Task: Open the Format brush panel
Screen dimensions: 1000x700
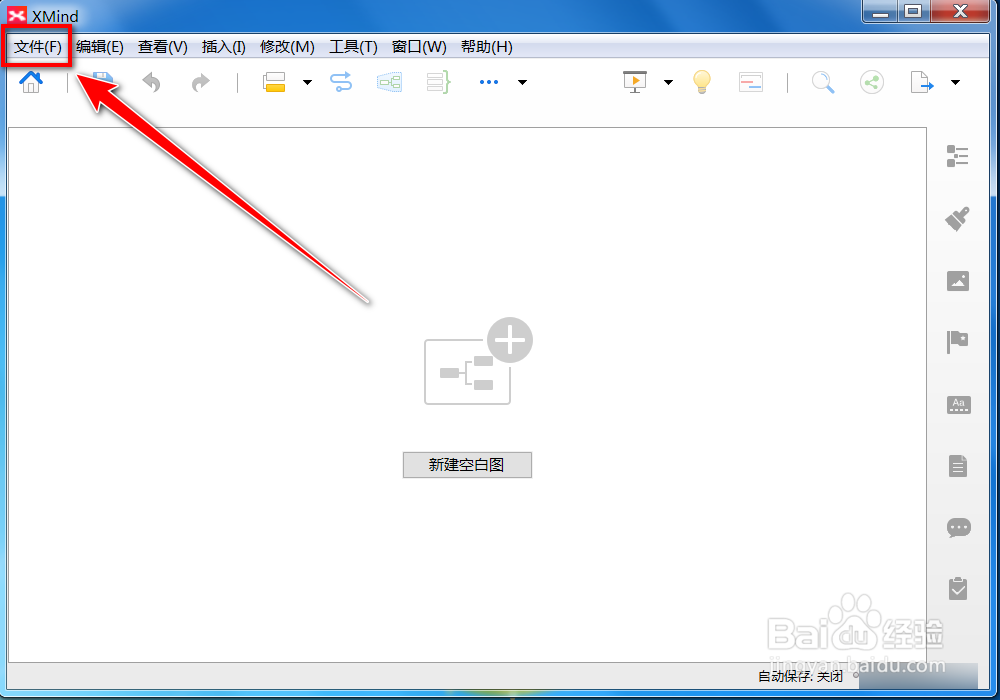Action: coord(957,218)
